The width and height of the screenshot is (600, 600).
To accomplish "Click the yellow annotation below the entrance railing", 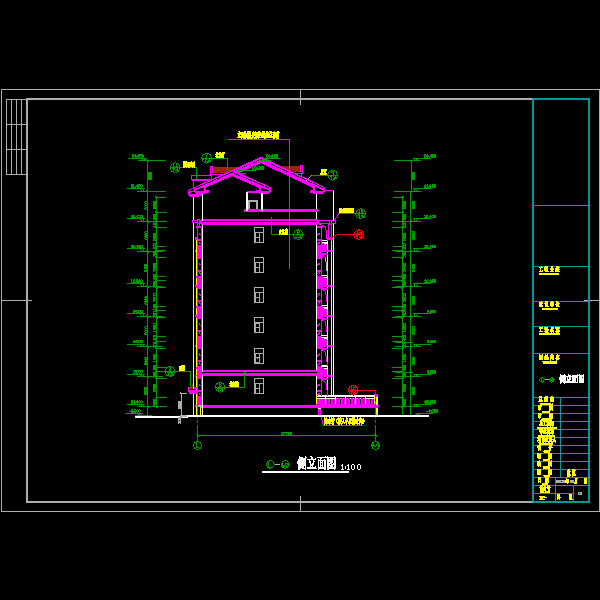I will click(343, 422).
